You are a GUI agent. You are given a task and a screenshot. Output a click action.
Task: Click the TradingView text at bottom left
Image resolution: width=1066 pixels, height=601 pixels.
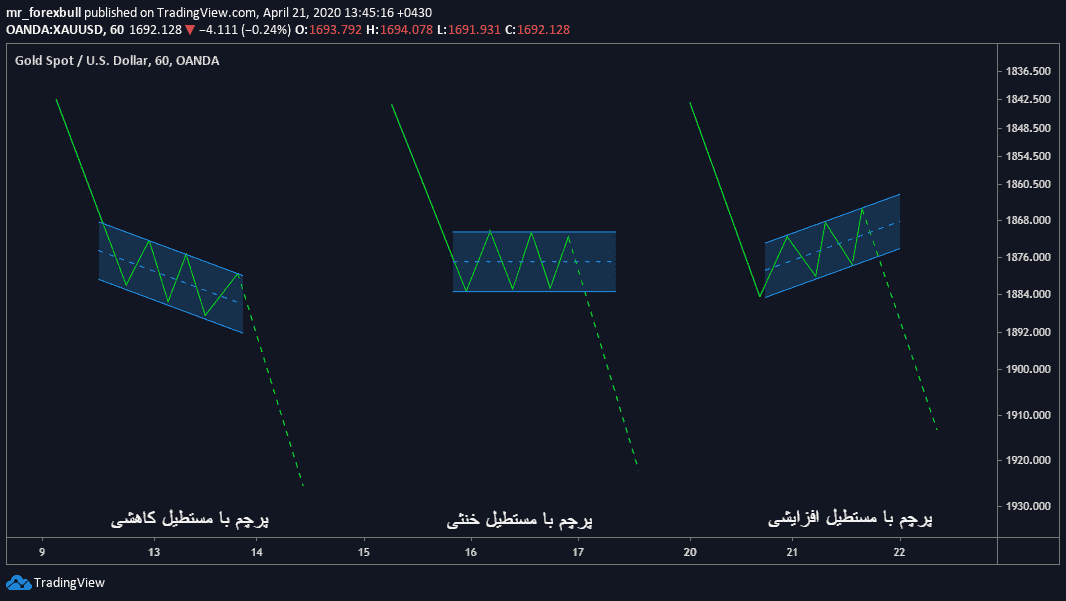[x=69, y=583]
